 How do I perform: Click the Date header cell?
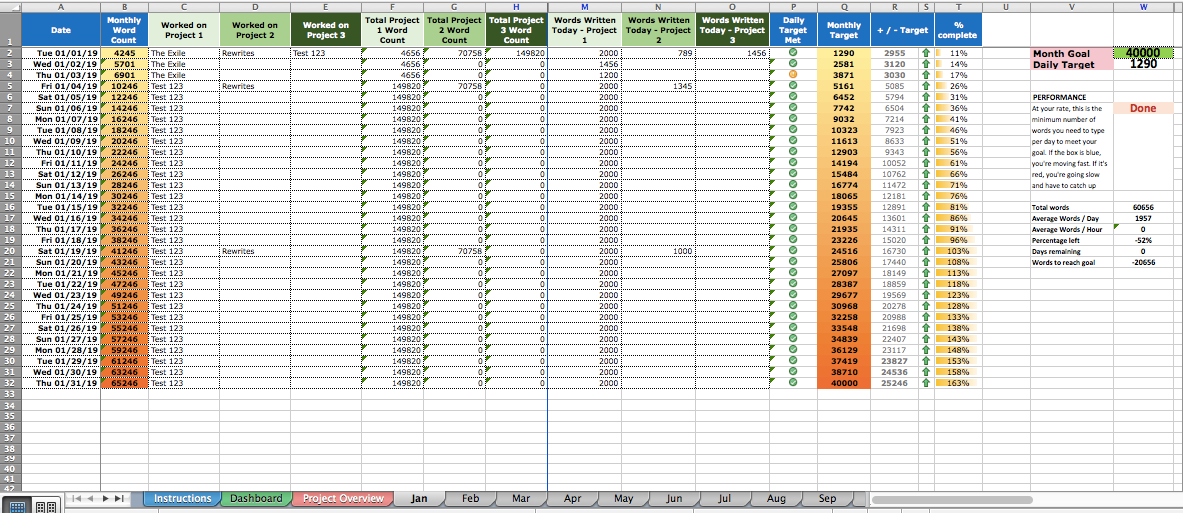[x=60, y=30]
